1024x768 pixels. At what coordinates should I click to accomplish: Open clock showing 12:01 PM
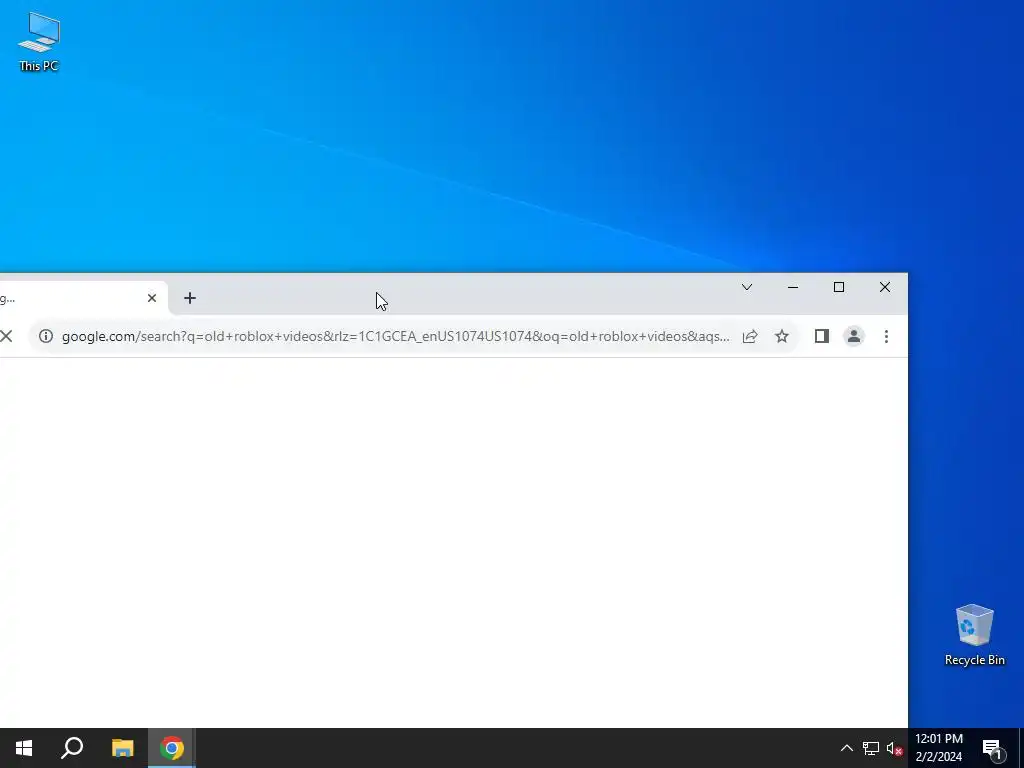(938, 748)
